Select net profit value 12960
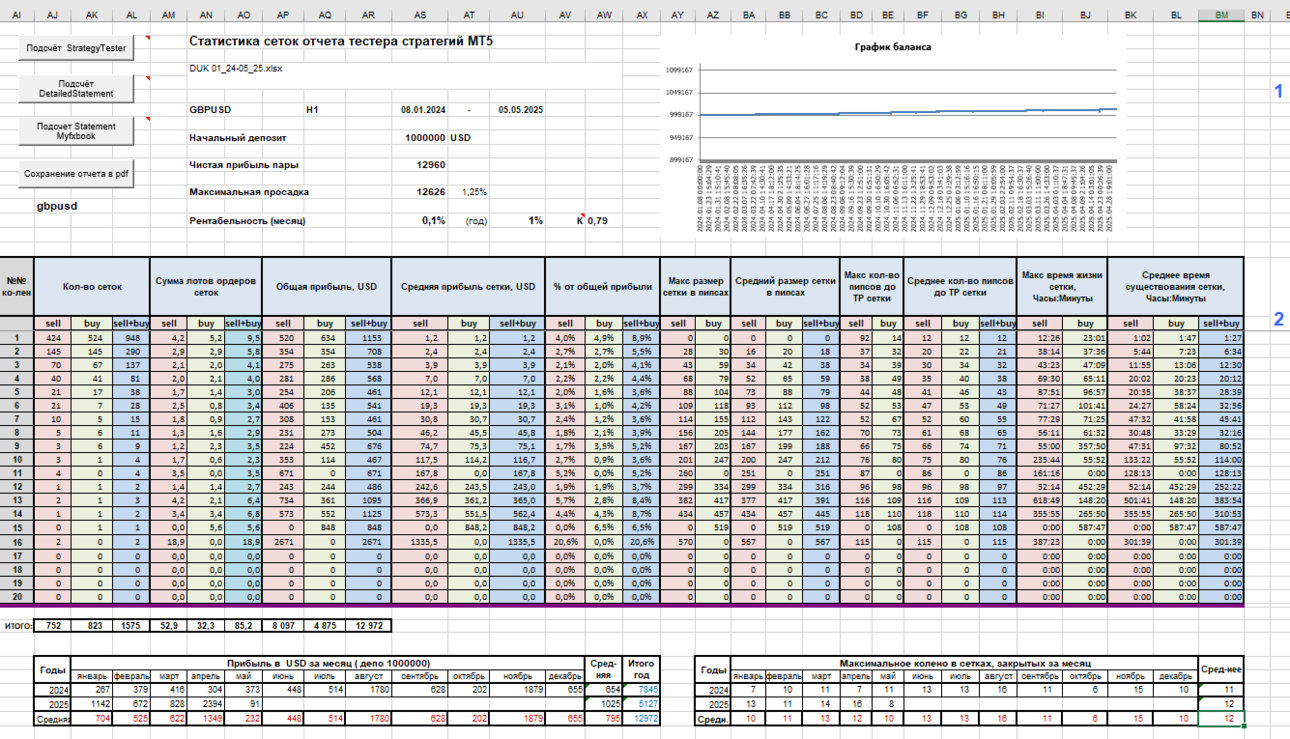 pyautogui.click(x=430, y=164)
